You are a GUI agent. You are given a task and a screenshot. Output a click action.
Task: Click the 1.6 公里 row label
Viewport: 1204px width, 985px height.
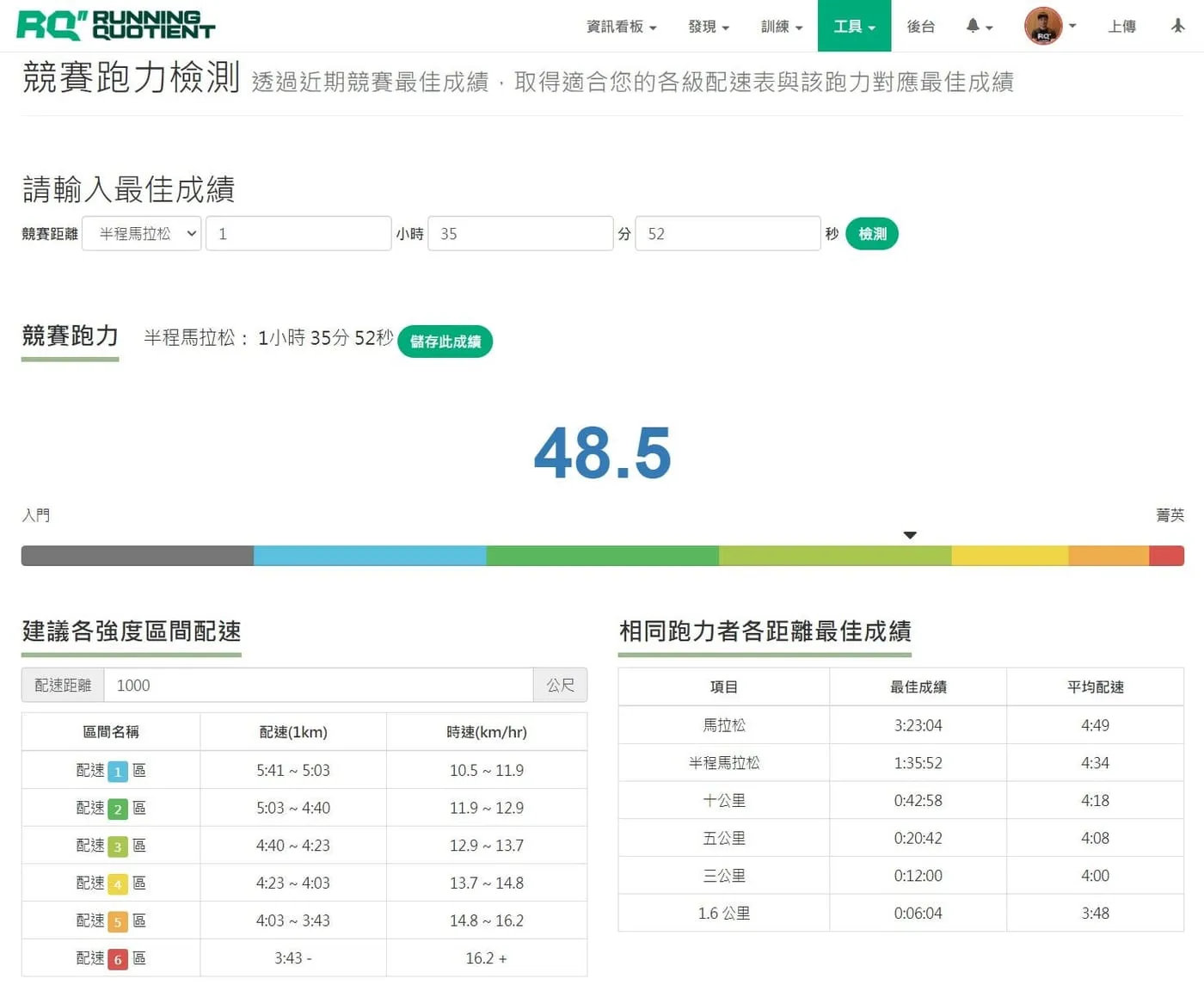(724, 914)
